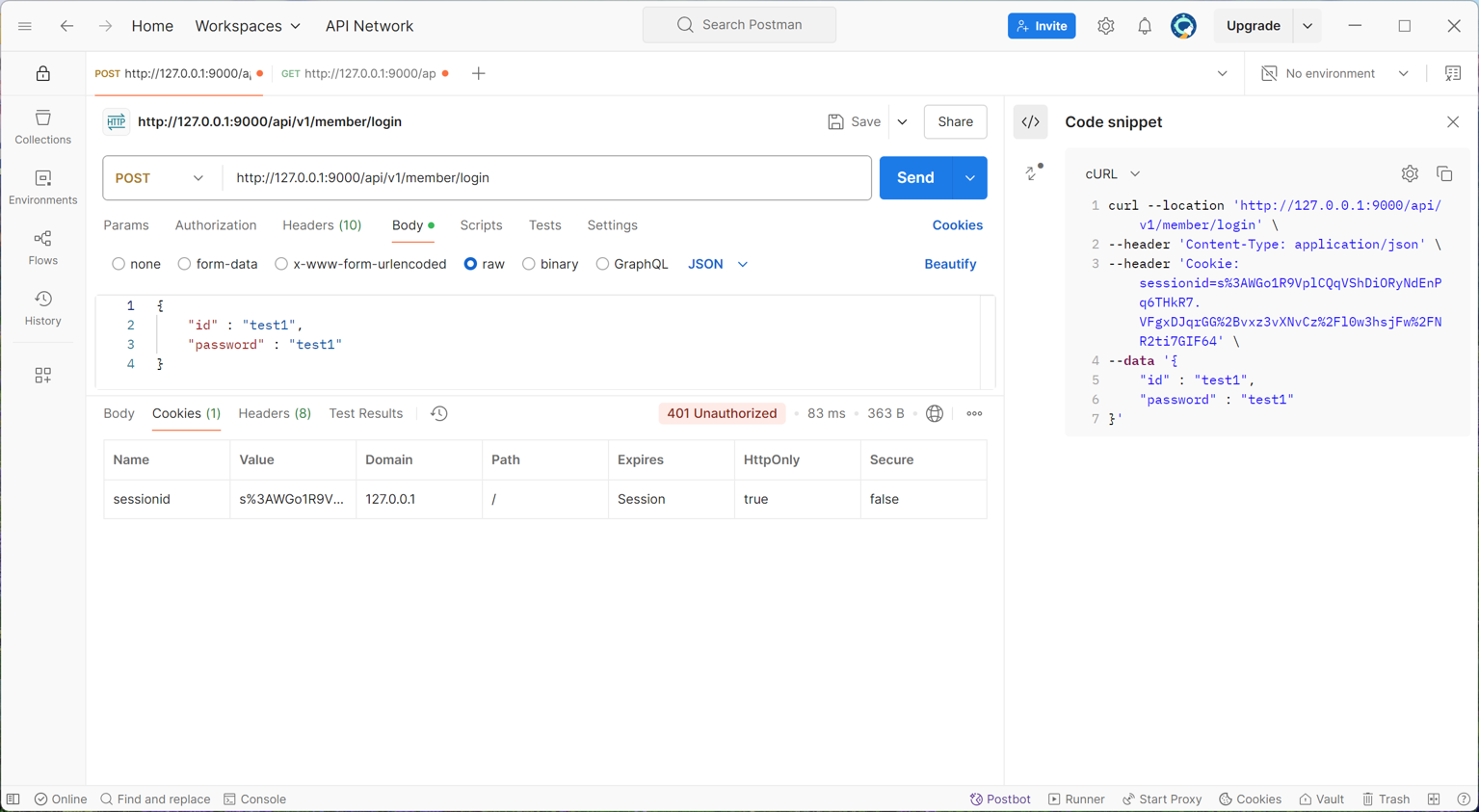1479x812 pixels.
Task: Open the configure sidebar grid icon
Action: [42, 376]
